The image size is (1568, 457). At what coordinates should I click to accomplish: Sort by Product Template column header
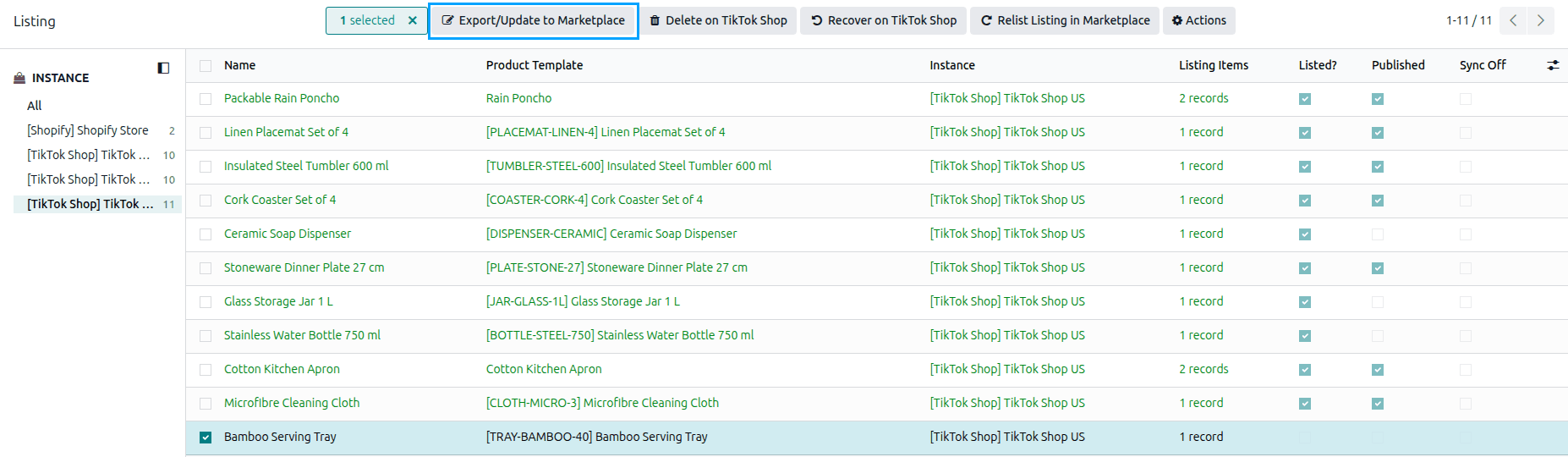535,65
